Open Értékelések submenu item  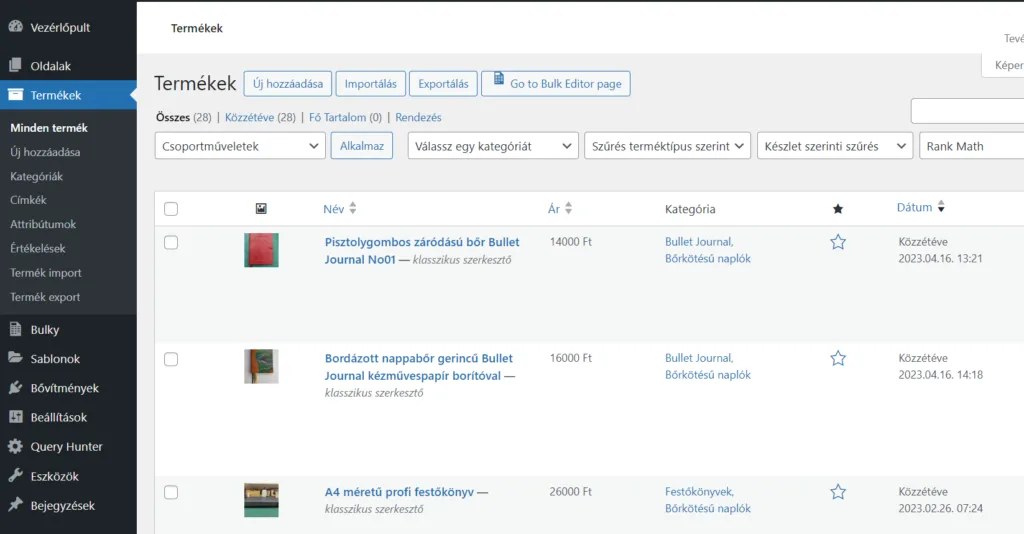pos(38,248)
